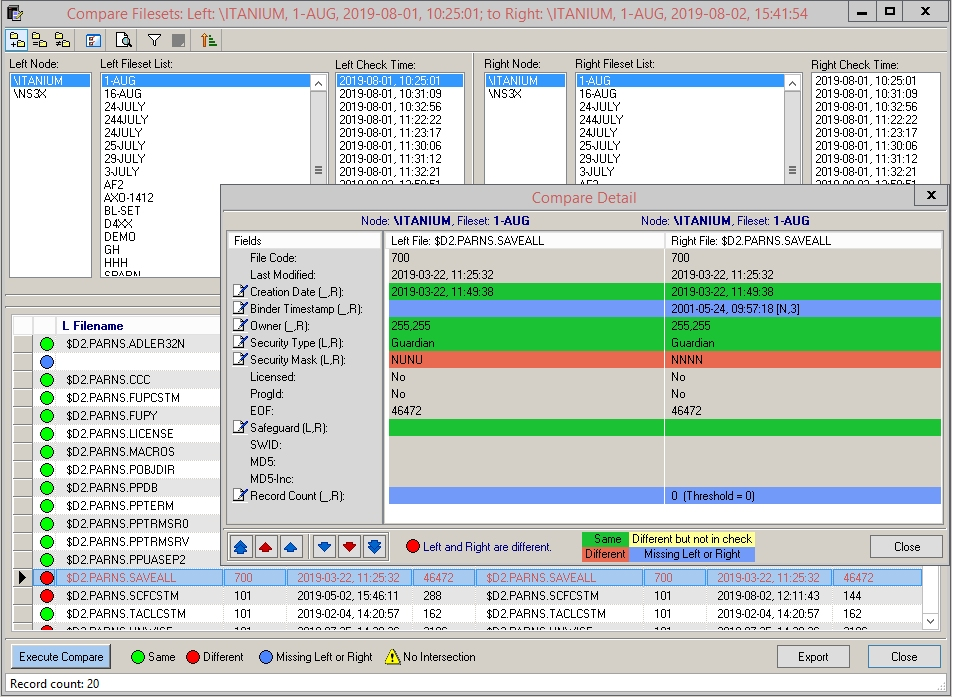Viewport: 958px width, 697px height.
Task: Click the folder with plus sign toolbar icon
Action: point(17,40)
